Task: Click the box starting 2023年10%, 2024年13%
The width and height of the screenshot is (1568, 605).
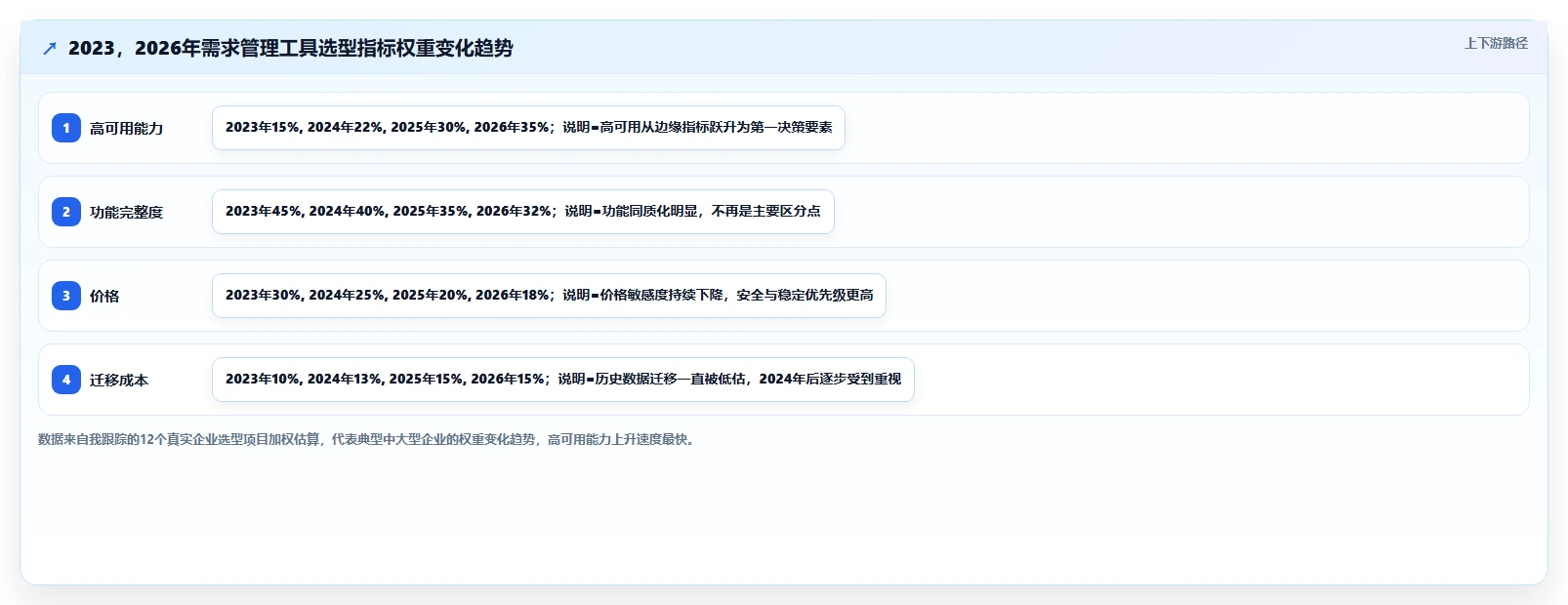Action: click(x=563, y=380)
